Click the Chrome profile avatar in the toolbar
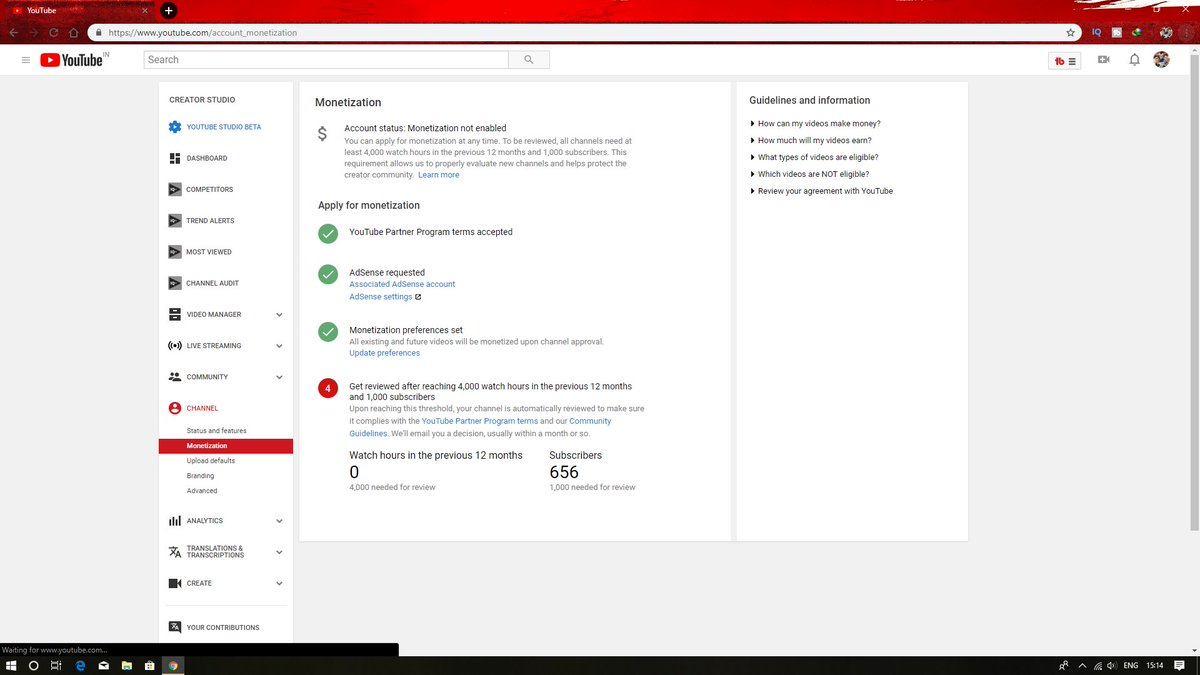This screenshot has width=1200, height=675. 1166,32
